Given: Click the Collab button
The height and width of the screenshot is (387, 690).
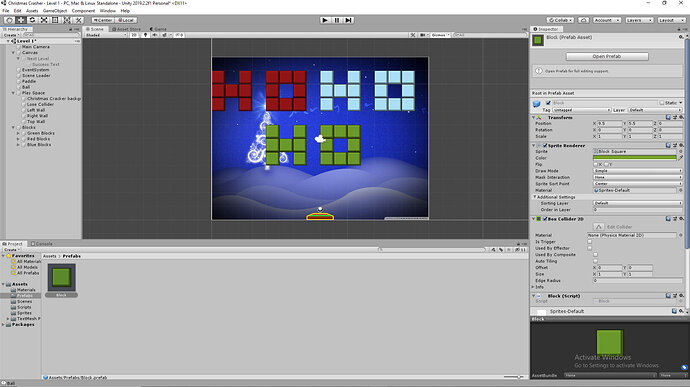Looking at the screenshot, I should coord(560,20).
